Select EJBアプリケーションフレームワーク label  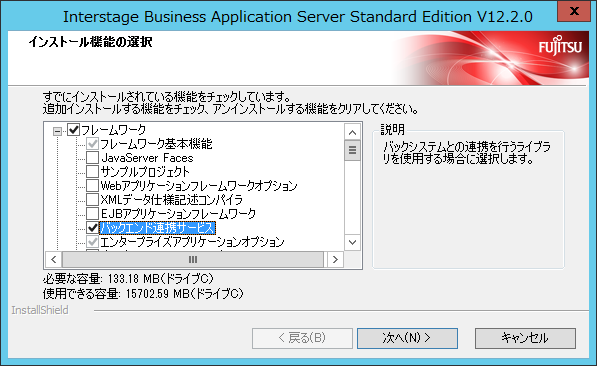[x=178, y=214]
